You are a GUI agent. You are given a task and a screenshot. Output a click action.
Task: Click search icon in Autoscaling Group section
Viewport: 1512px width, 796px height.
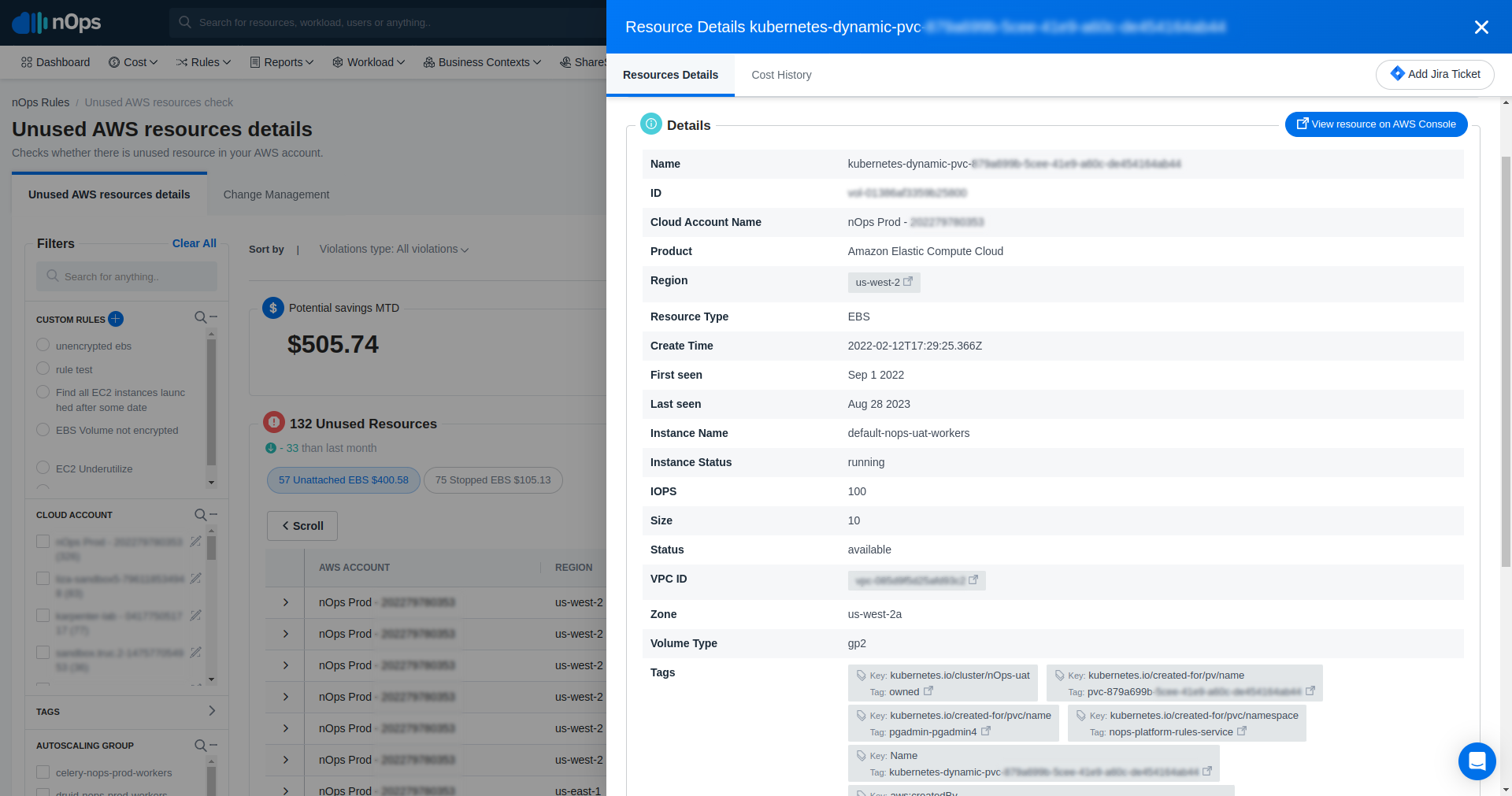coord(200,745)
